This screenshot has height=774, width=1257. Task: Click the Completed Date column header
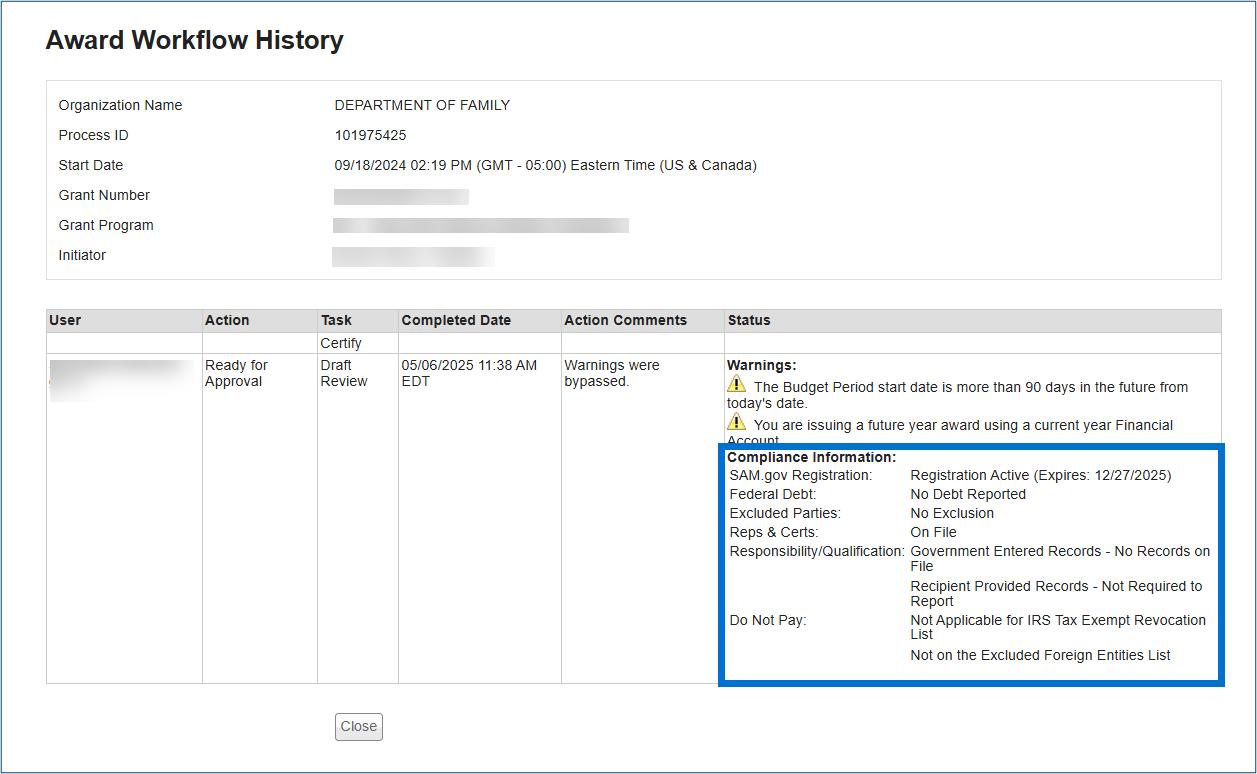[456, 321]
